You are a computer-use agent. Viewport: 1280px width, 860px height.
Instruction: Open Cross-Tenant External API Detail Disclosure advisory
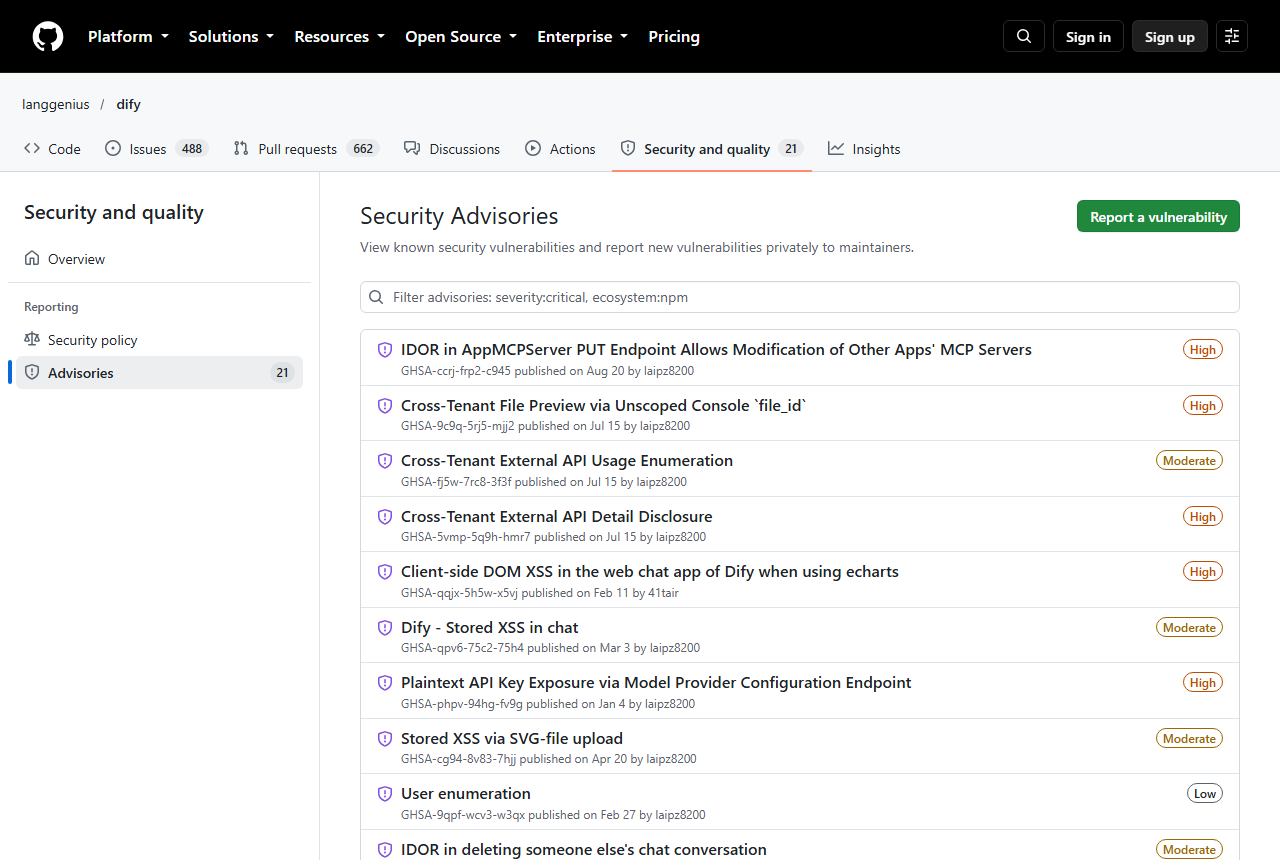pyautogui.click(x=557, y=517)
